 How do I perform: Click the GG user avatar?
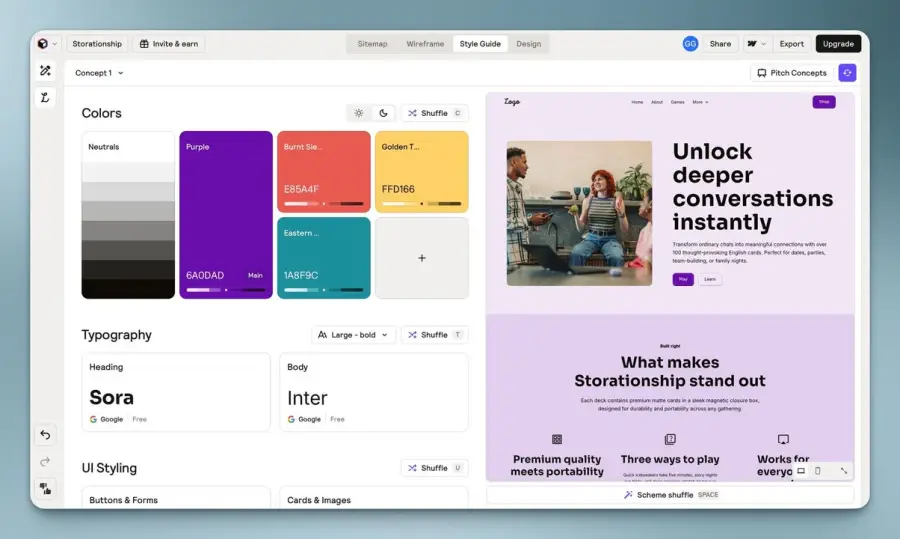pos(690,44)
